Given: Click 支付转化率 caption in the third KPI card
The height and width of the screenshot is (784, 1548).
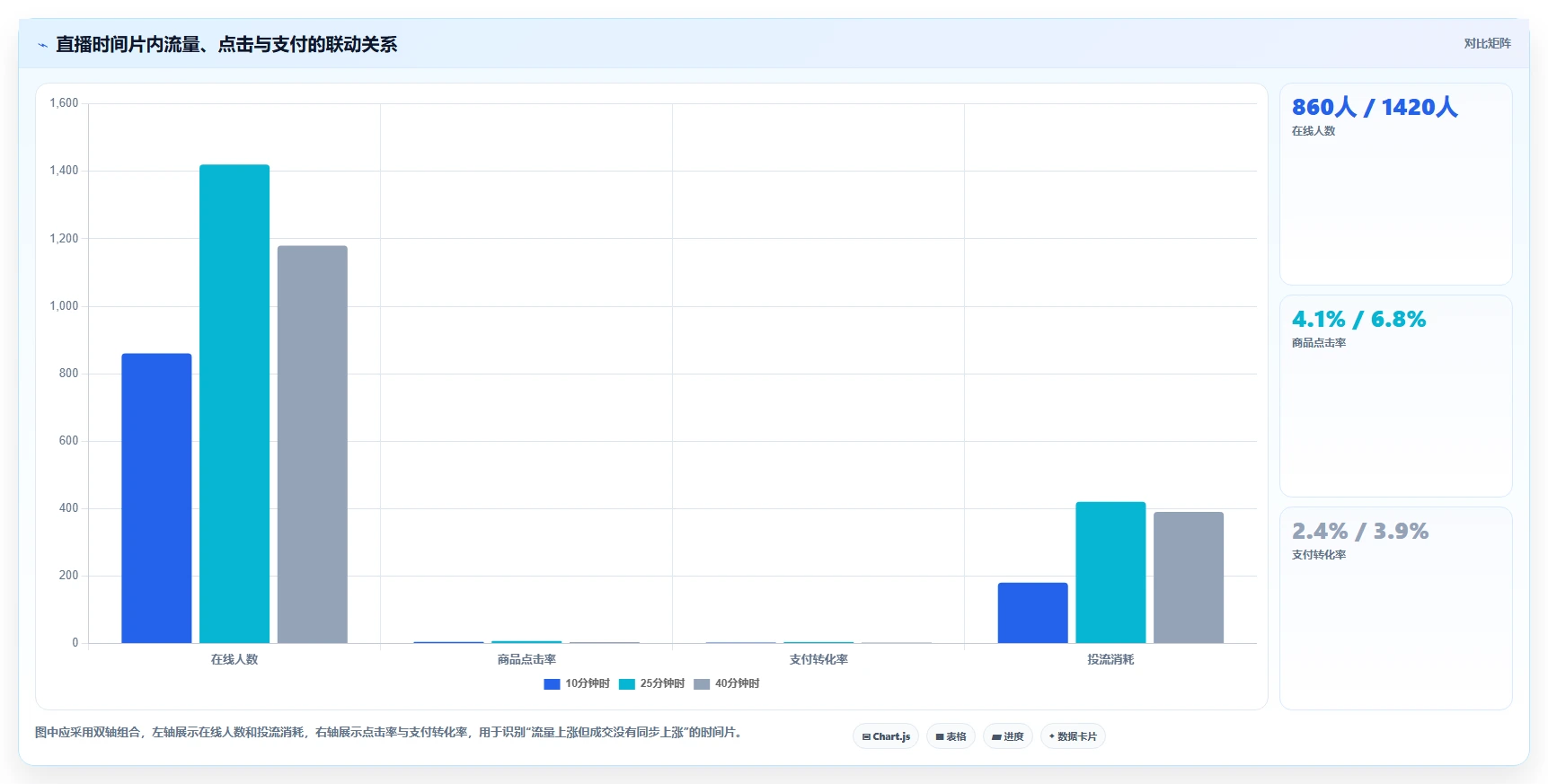Looking at the screenshot, I should (x=1319, y=555).
